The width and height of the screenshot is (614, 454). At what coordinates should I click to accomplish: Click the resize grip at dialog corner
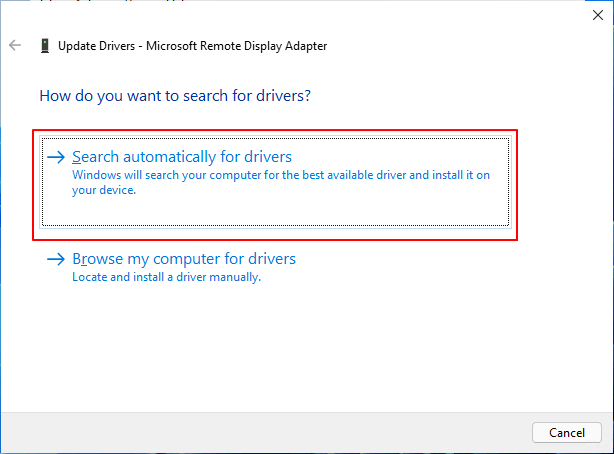click(x=607, y=448)
